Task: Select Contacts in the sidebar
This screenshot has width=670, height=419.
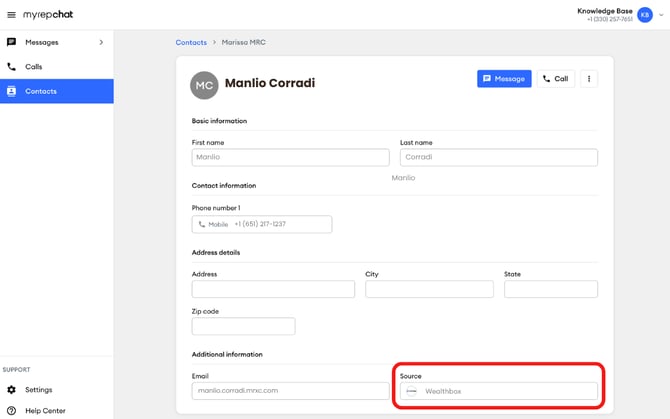Action: click(x=56, y=91)
